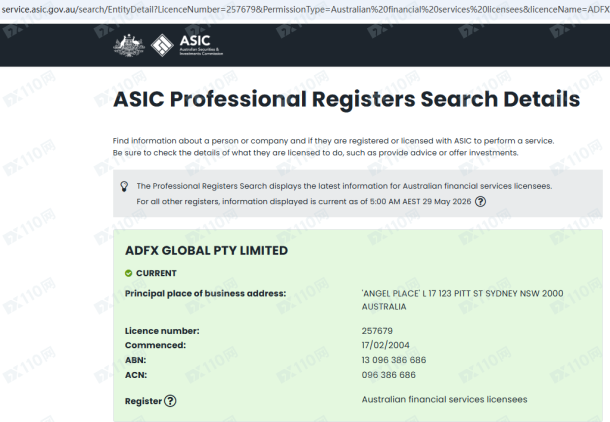Open the help icon next to Register
Screen dimensions: 610x422
(170, 401)
